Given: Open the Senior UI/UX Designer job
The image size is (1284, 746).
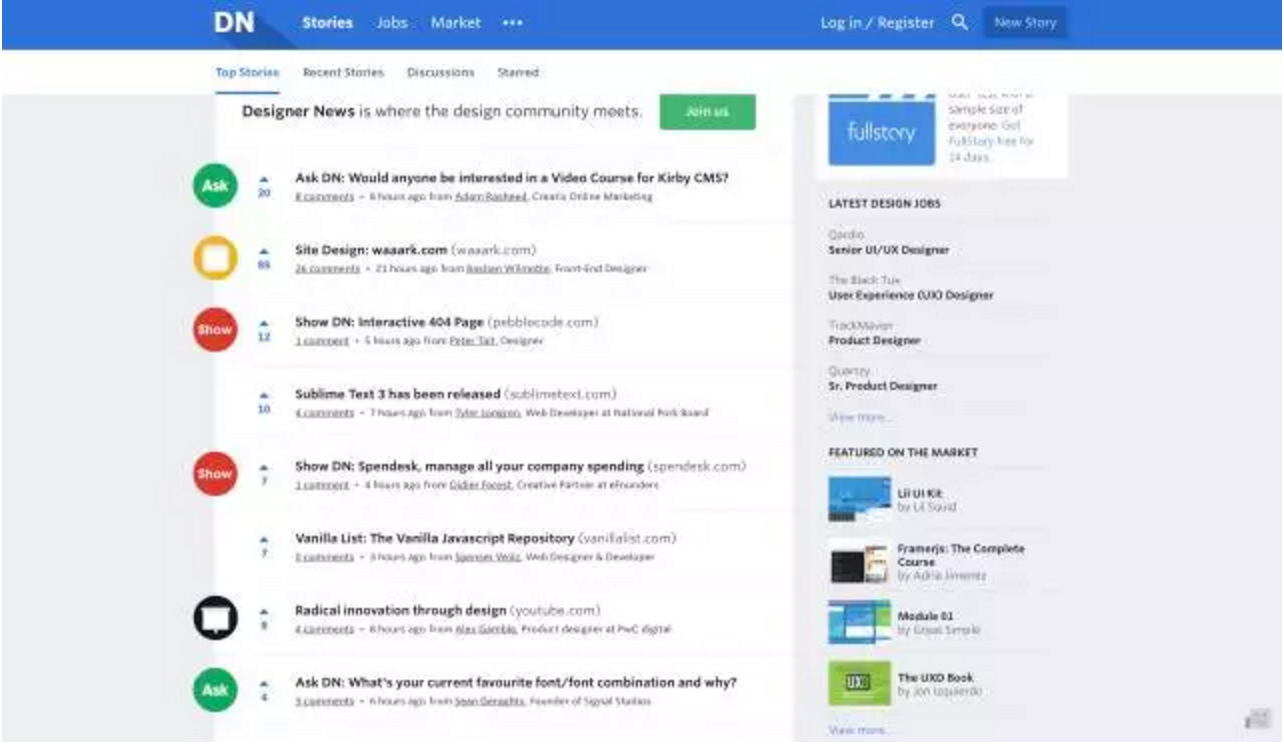Looking at the screenshot, I should click(x=889, y=250).
